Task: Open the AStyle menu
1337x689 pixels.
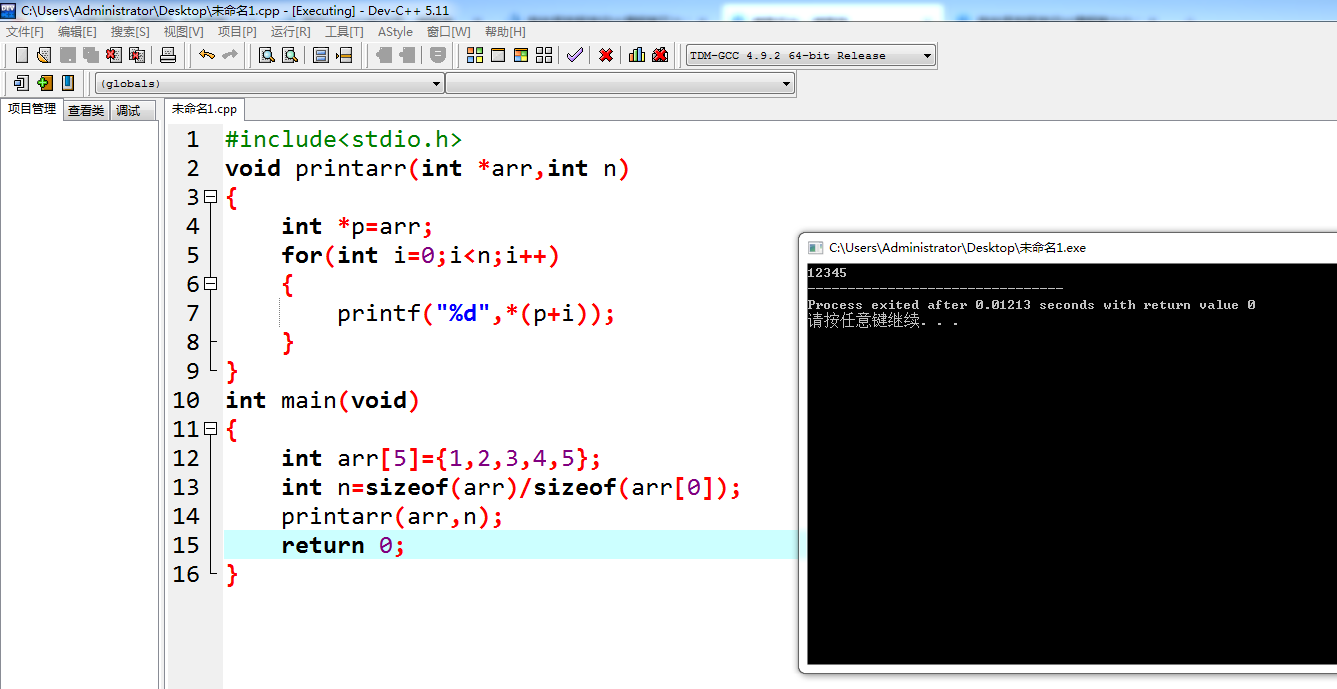Action: [x=395, y=32]
